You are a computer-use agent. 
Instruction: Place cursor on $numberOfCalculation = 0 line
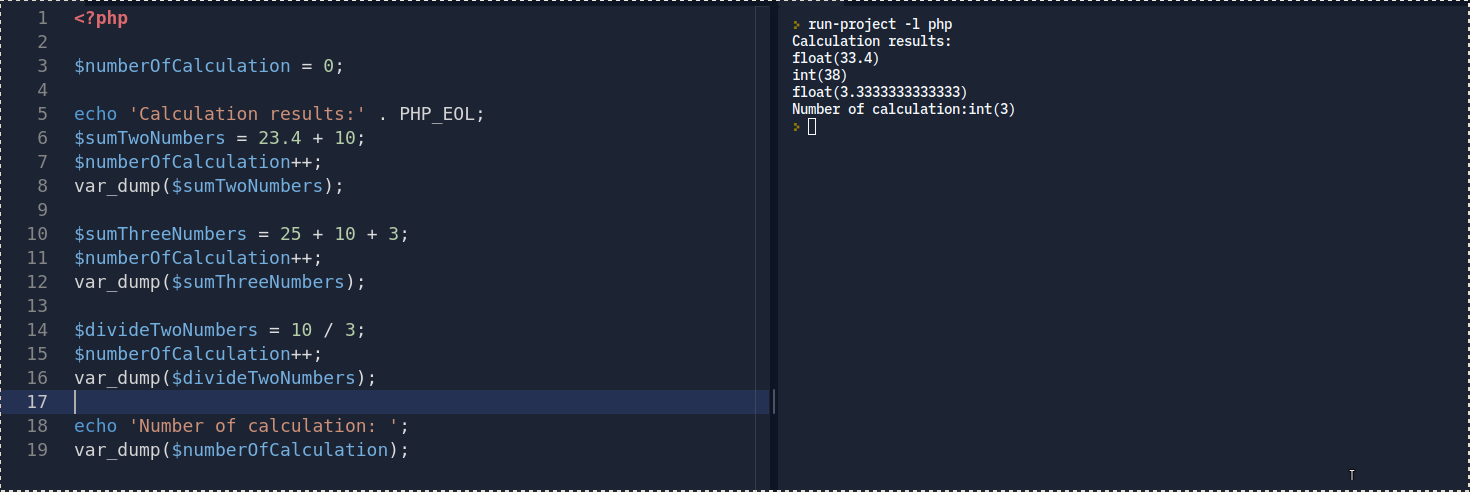coord(208,66)
